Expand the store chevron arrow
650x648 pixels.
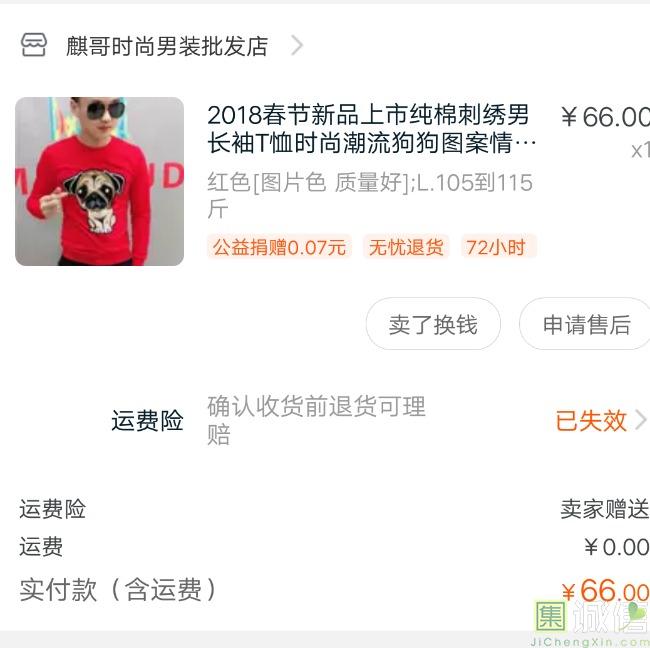[297, 45]
